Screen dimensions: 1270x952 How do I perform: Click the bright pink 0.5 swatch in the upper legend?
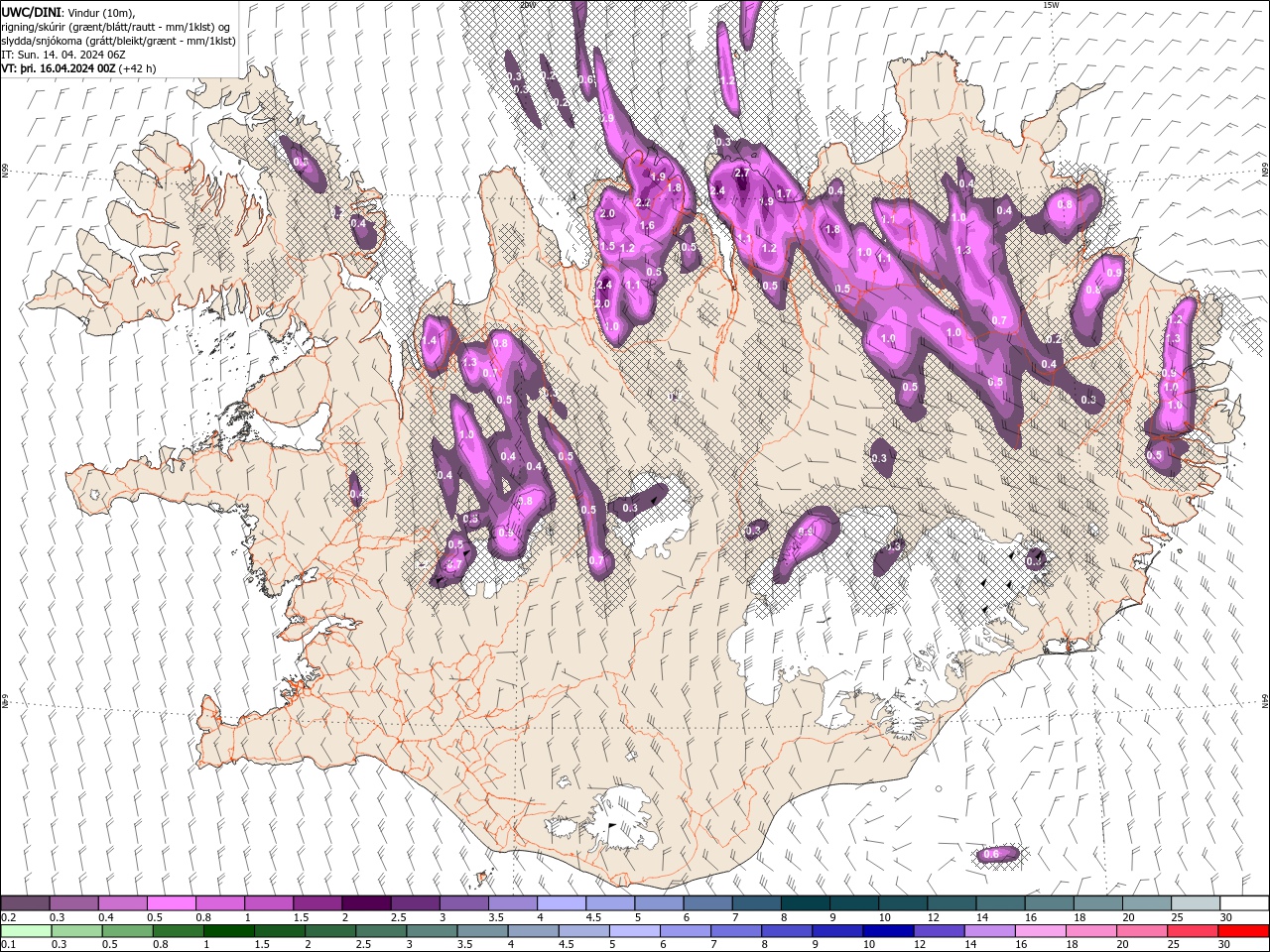pos(172,903)
